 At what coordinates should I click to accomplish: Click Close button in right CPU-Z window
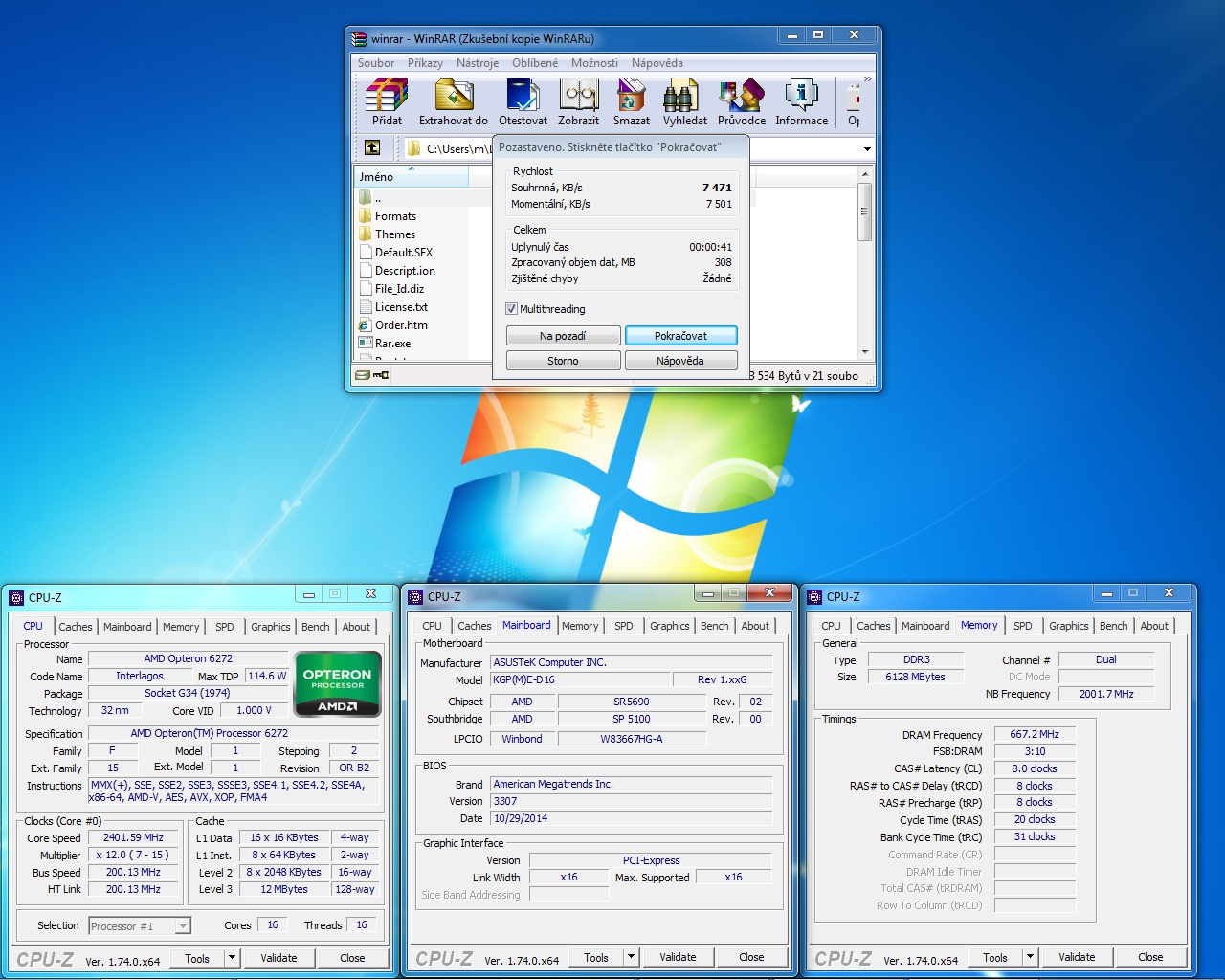click(1150, 957)
